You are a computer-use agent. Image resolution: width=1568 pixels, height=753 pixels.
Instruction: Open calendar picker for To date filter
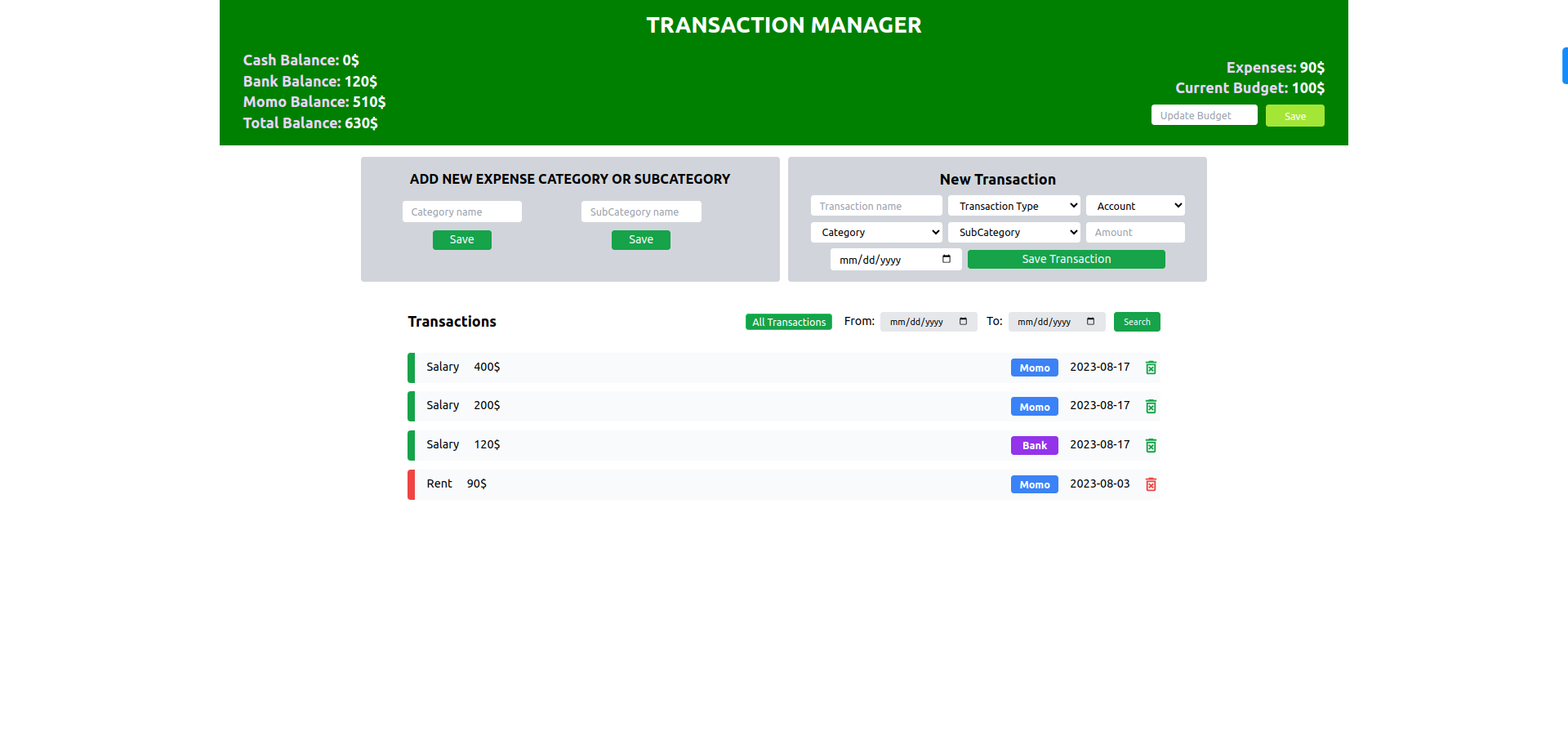1090,322
